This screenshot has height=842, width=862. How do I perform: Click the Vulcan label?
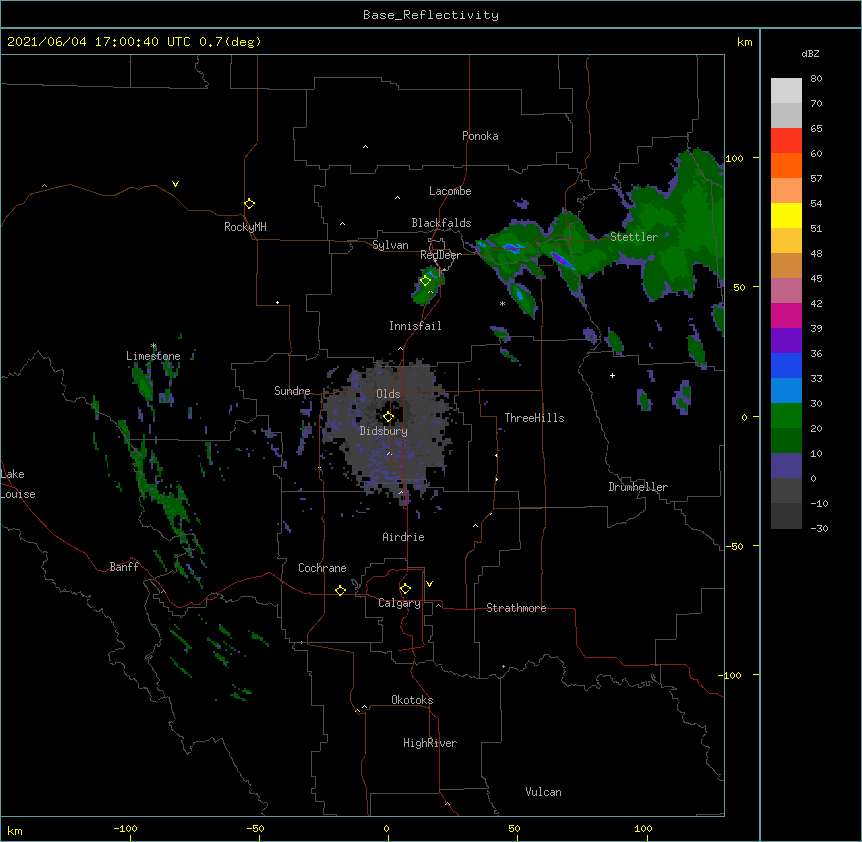(x=543, y=792)
